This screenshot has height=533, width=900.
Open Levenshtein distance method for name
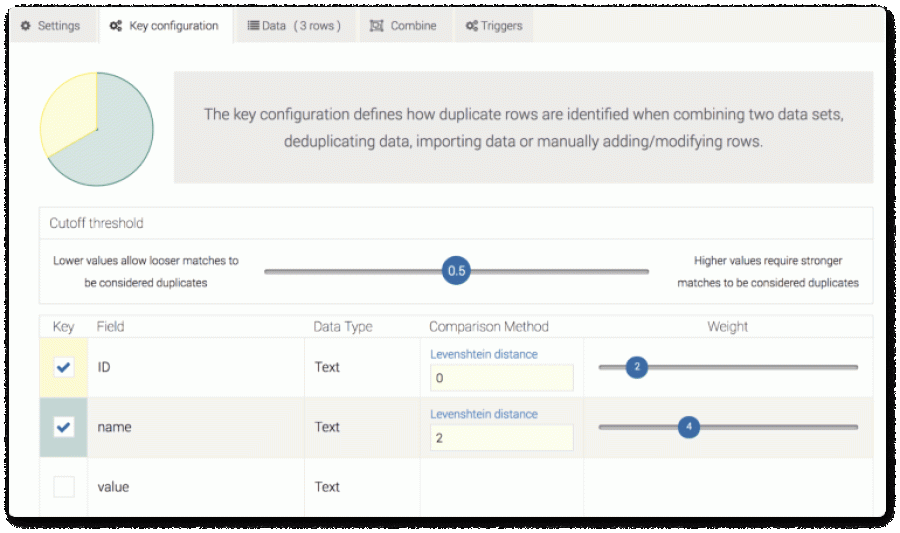pyautogui.click(x=484, y=414)
